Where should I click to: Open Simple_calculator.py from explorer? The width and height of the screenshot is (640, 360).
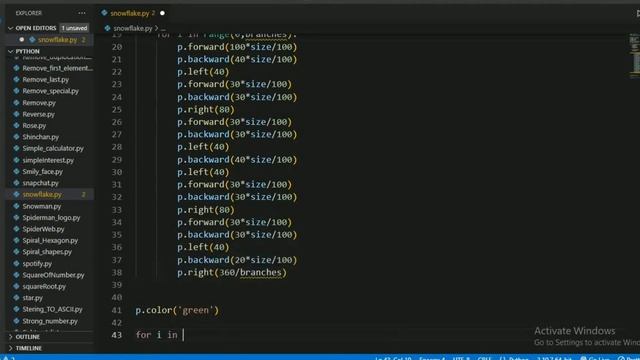point(53,149)
